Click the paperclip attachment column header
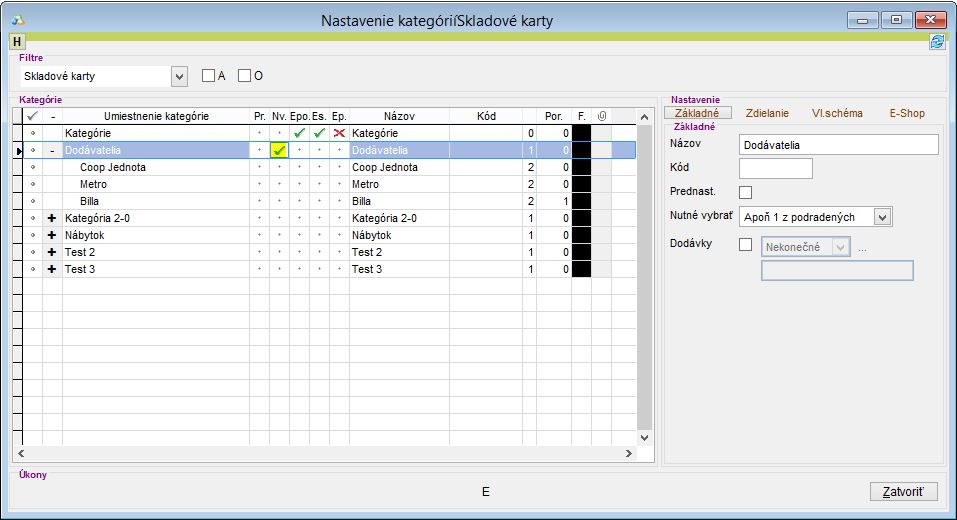The image size is (957, 520). pos(601,116)
